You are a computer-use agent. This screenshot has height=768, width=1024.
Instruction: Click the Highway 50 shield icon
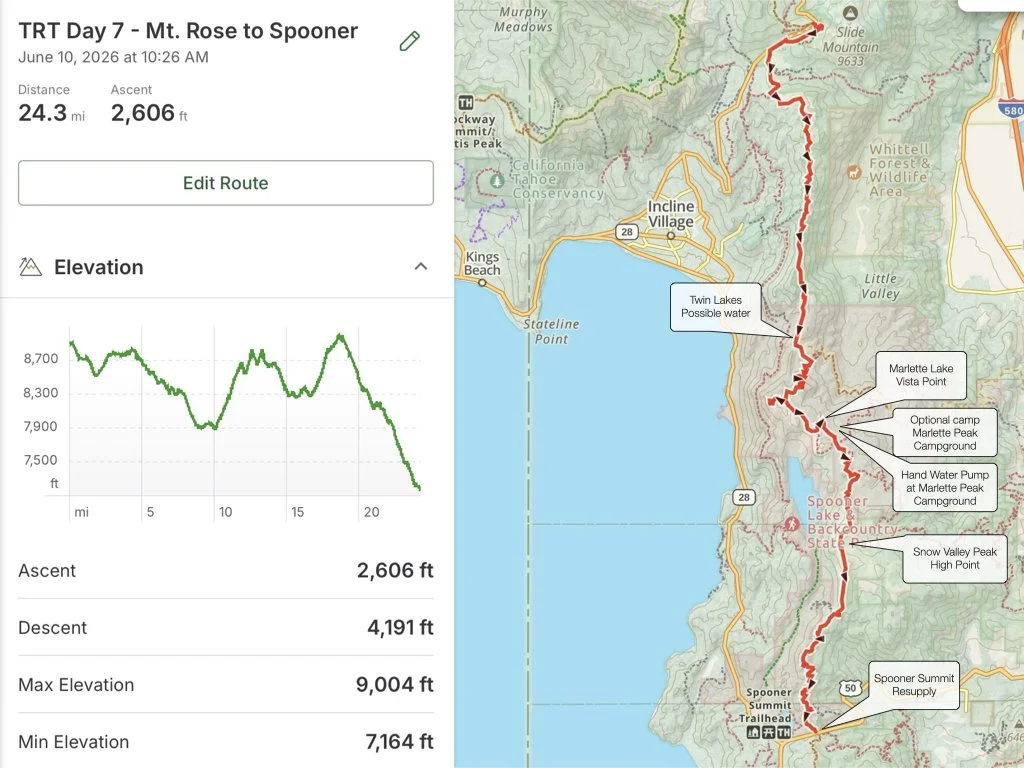click(850, 688)
